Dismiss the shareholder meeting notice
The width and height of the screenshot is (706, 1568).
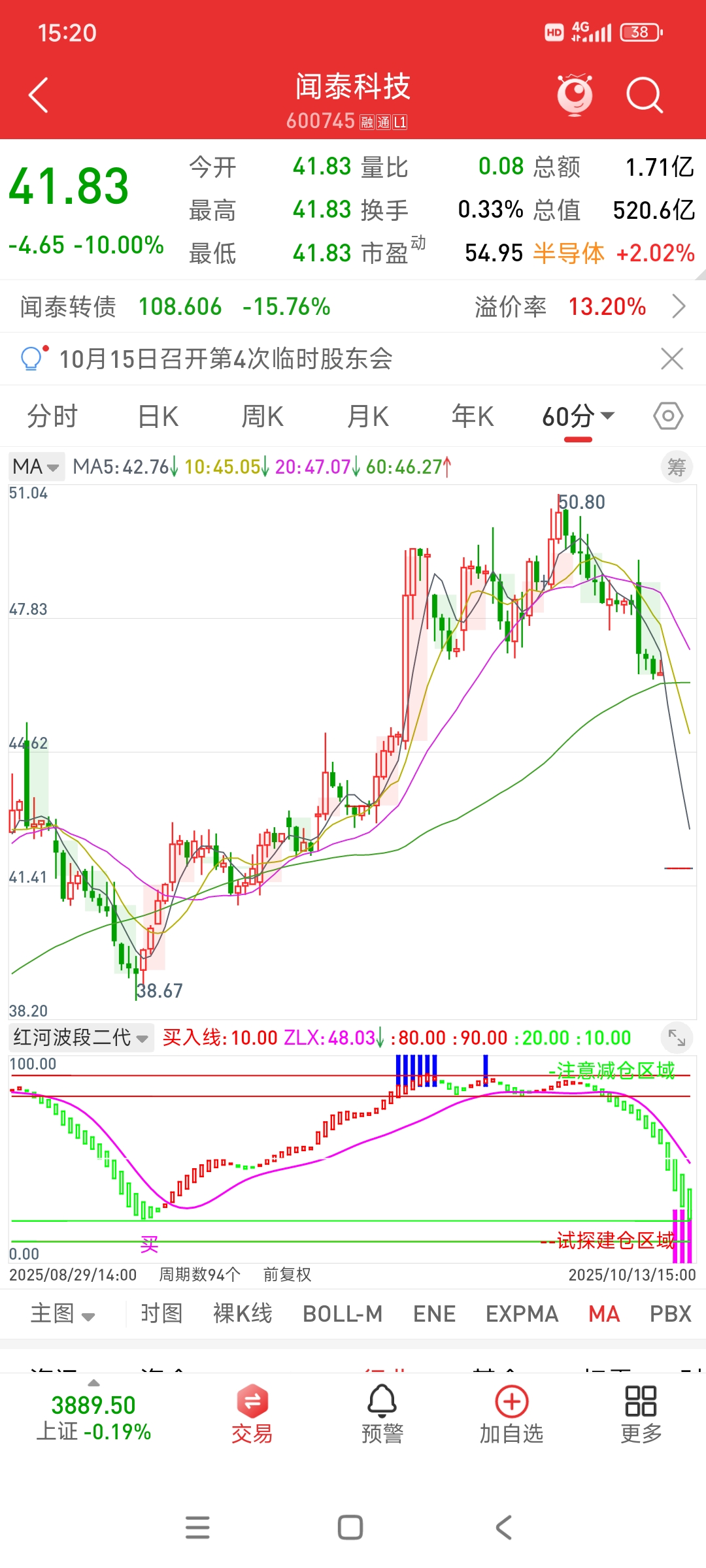pyautogui.click(x=672, y=359)
